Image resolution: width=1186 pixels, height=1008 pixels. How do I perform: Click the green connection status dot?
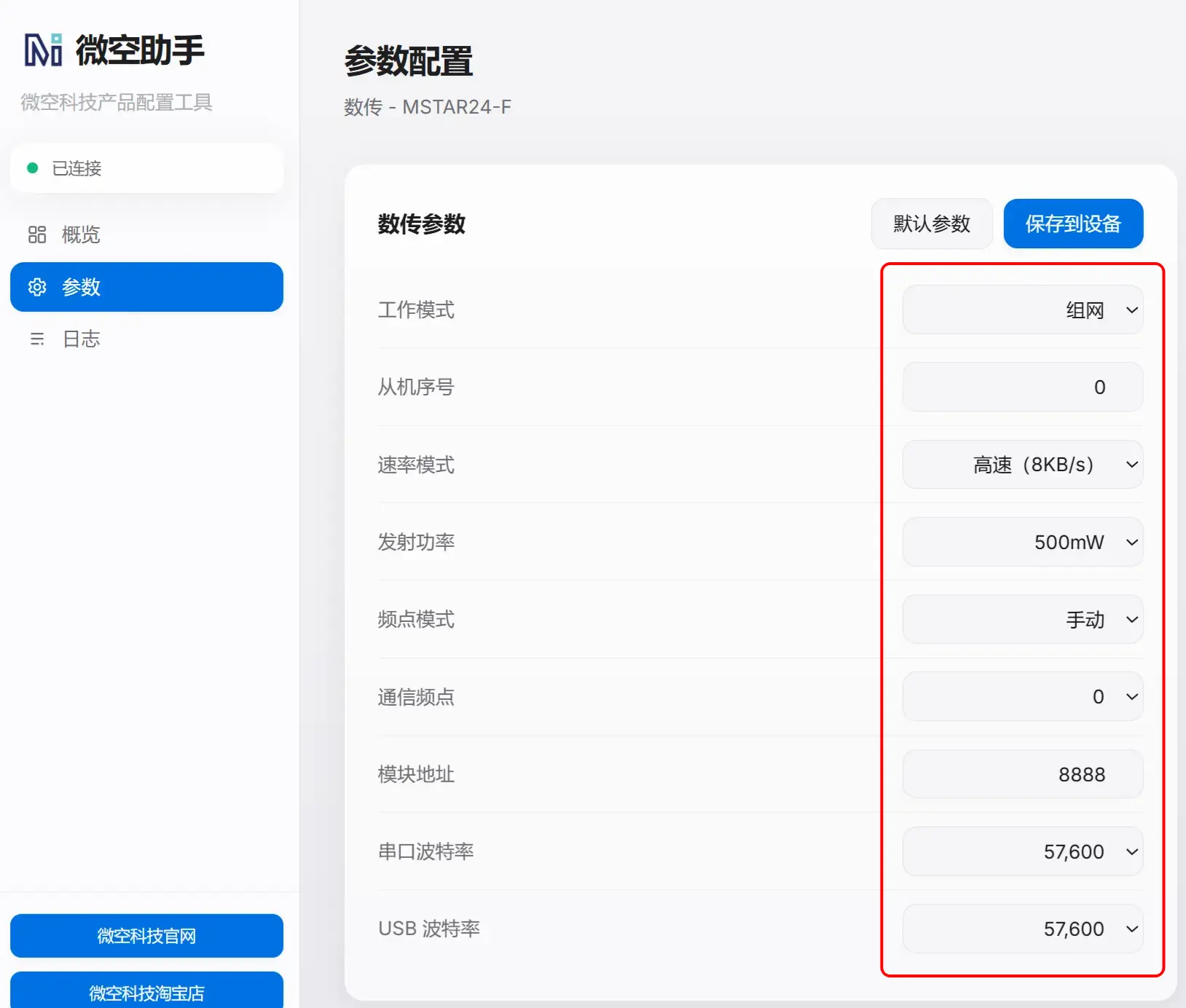(x=32, y=168)
